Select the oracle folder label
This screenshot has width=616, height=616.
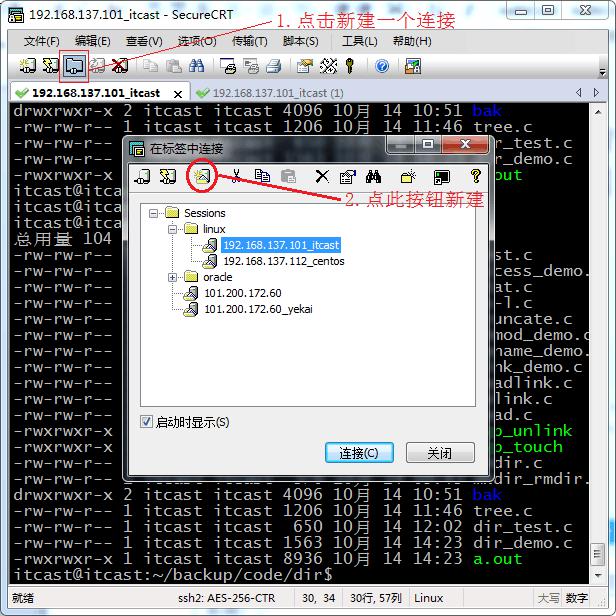point(218,277)
